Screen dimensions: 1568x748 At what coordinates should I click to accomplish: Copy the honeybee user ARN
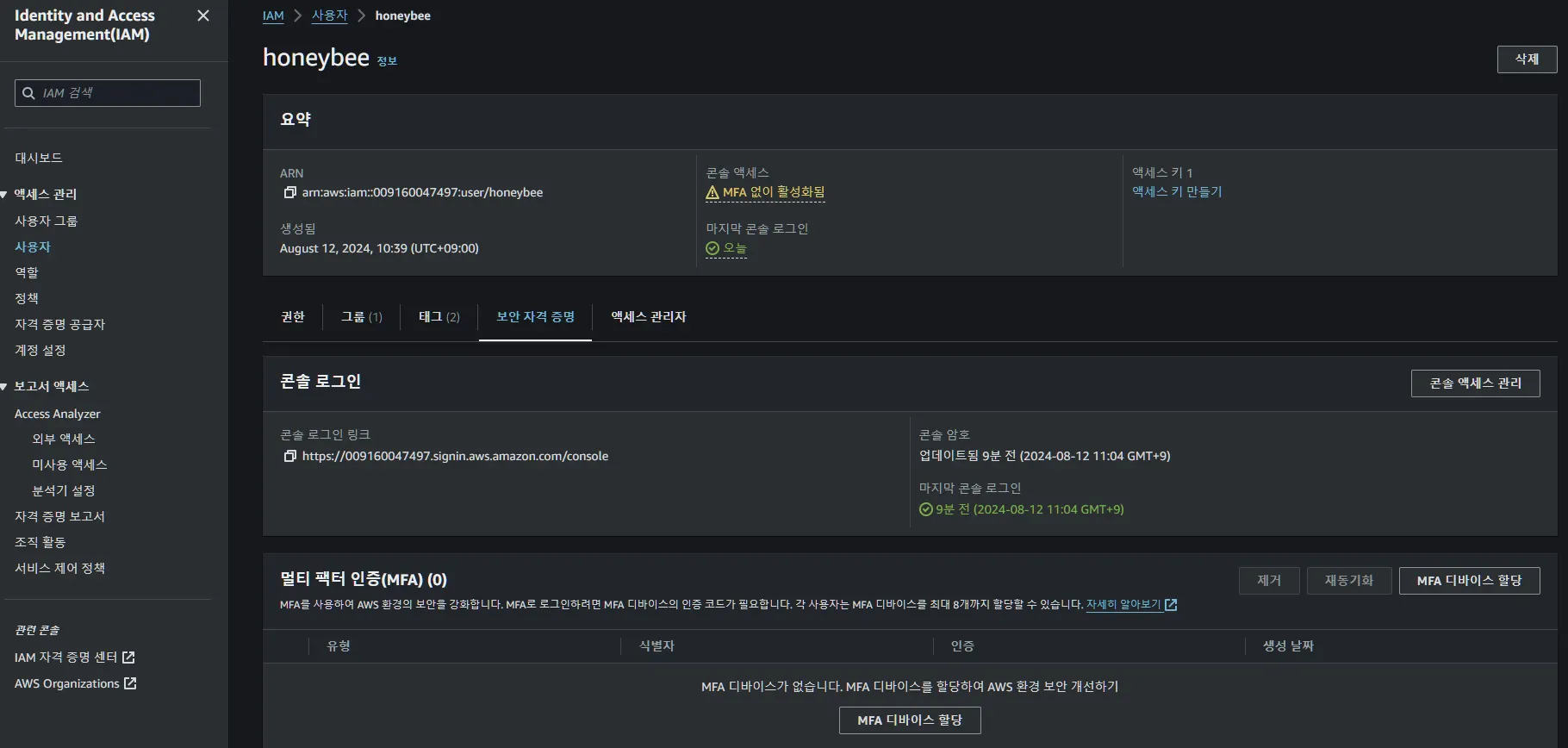(290, 192)
